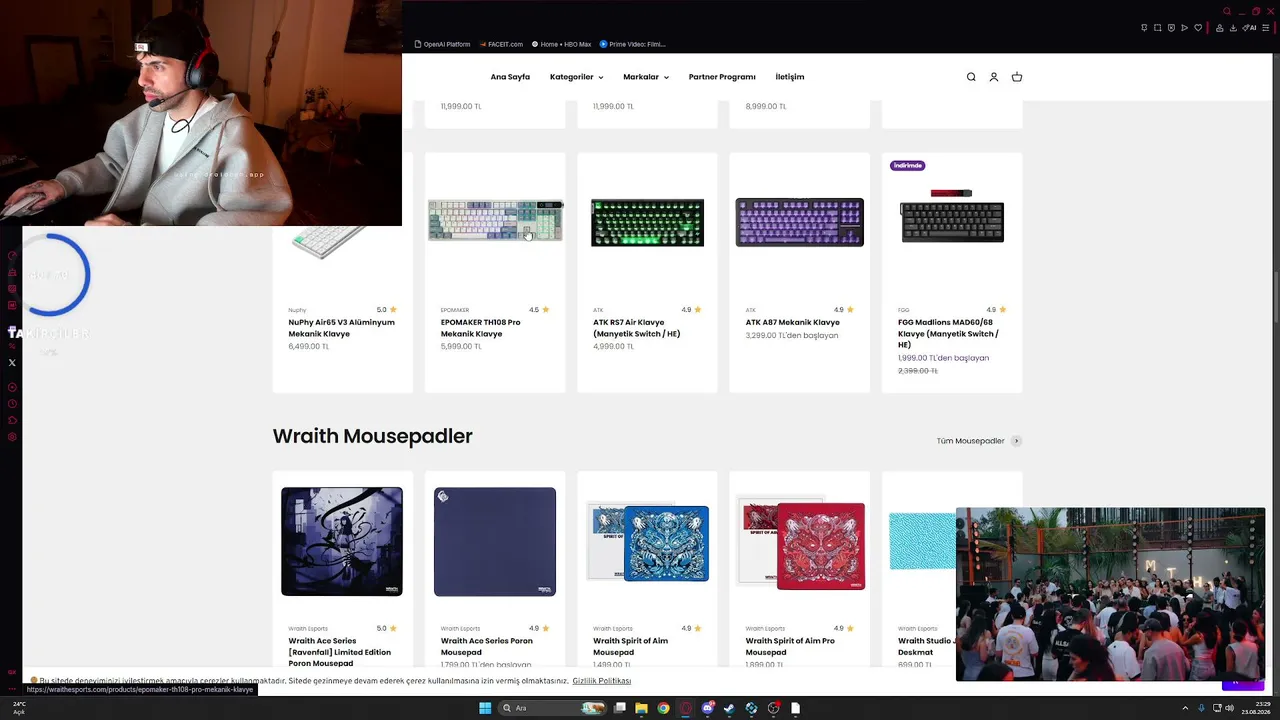Open File Explorer from the taskbar
Viewport: 1280px width, 720px height.
click(641, 708)
